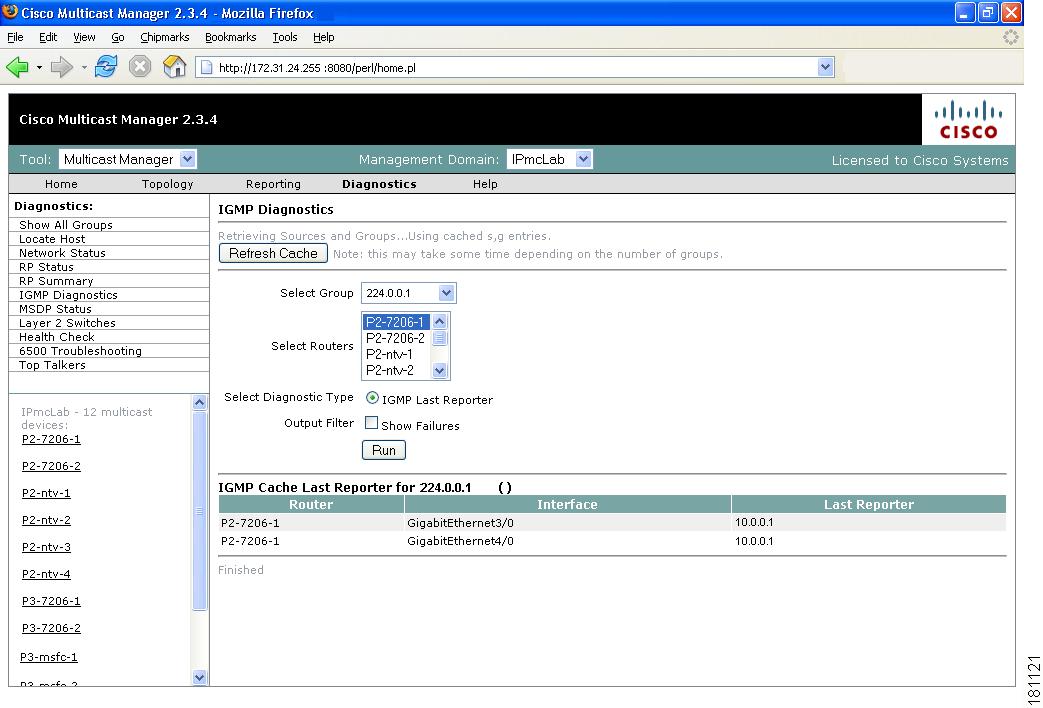The image size is (1043, 708).
Task: Open device link P2-ntv-1 in sidebar
Action: (x=46, y=493)
